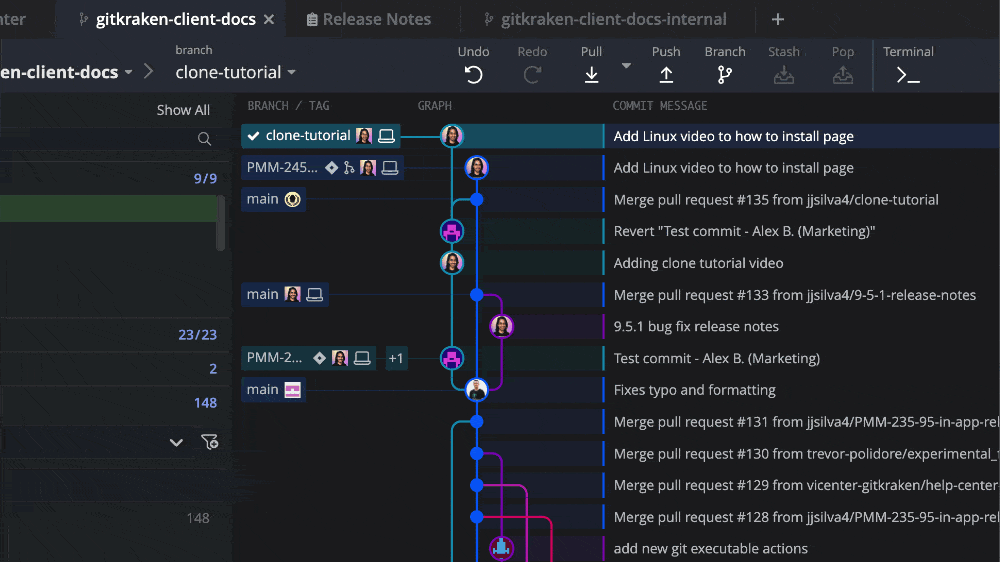This screenshot has height=562, width=1000.
Task: Select 'Merge pull request #129' commit
Action: [x=805, y=485]
